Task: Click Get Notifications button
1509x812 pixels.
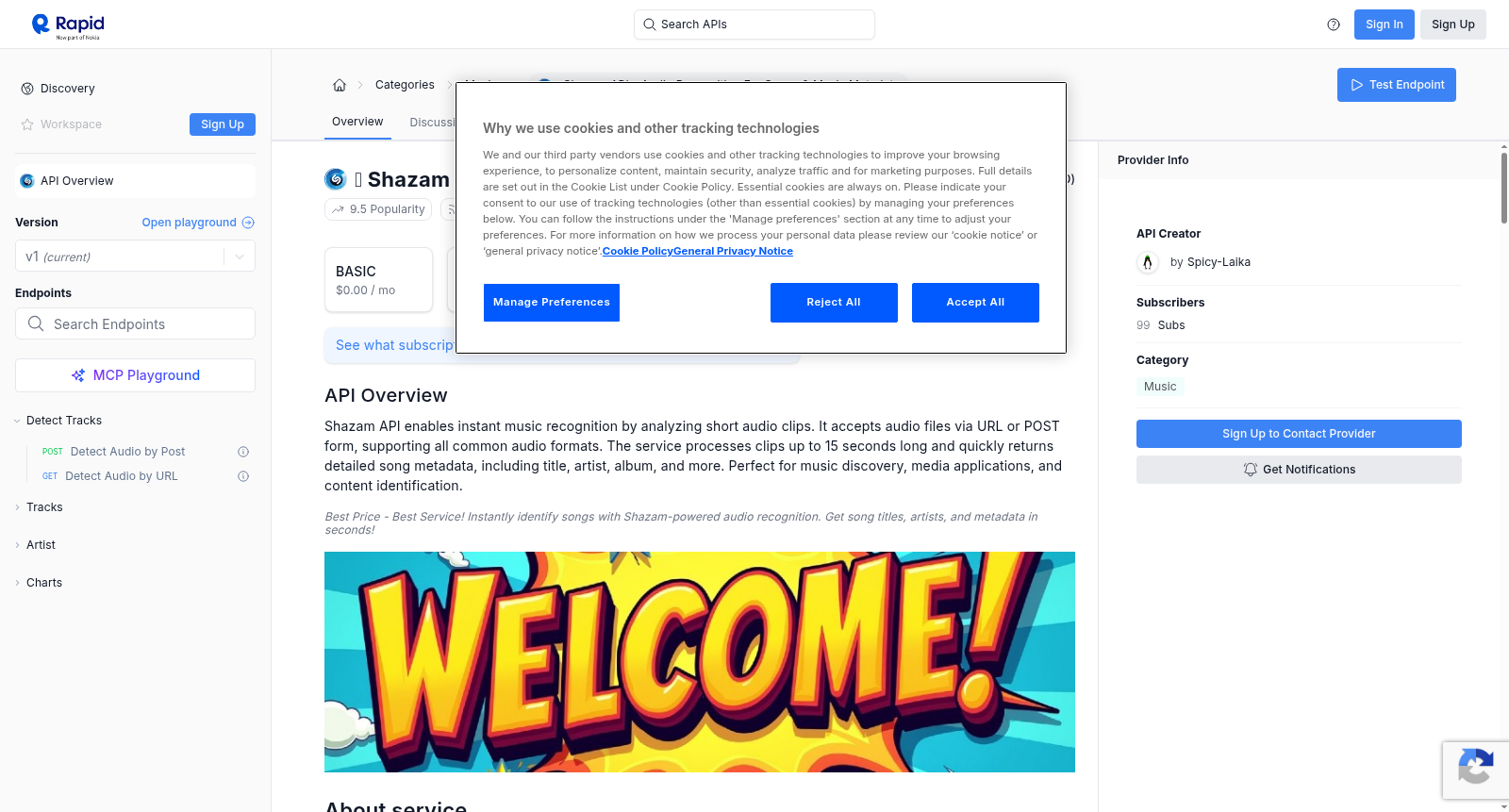Action: [x=1299, y=470]
